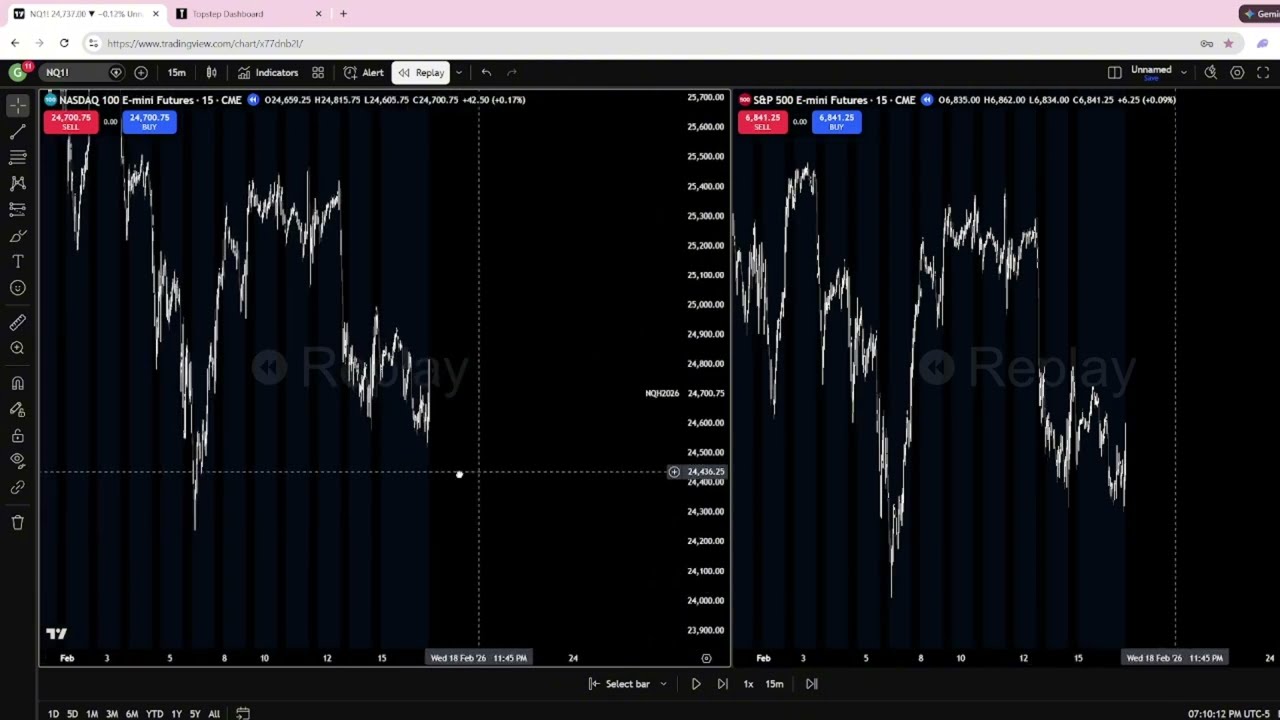Screen dimensions: 1280x720
Task: Open NASDAQ chart time axis settings icon
Action: click(x=706, y=658)
